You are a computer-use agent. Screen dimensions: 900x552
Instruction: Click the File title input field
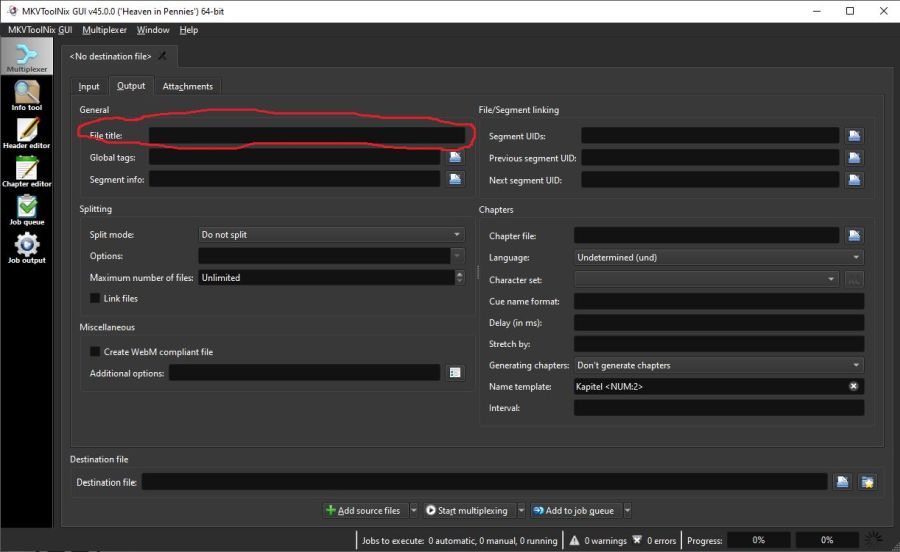[307, 135]
